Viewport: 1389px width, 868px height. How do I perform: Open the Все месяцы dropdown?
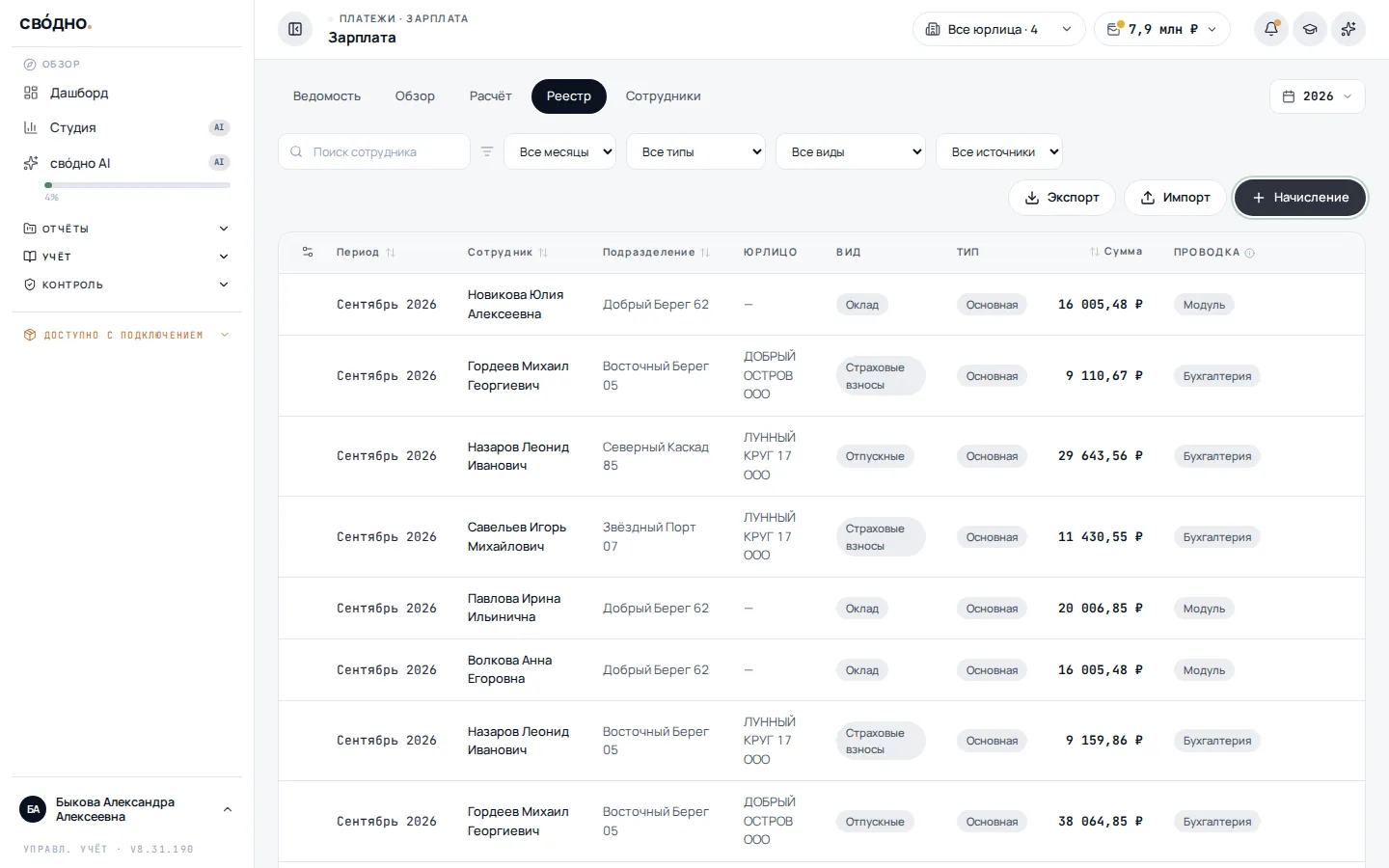point(559,151)
